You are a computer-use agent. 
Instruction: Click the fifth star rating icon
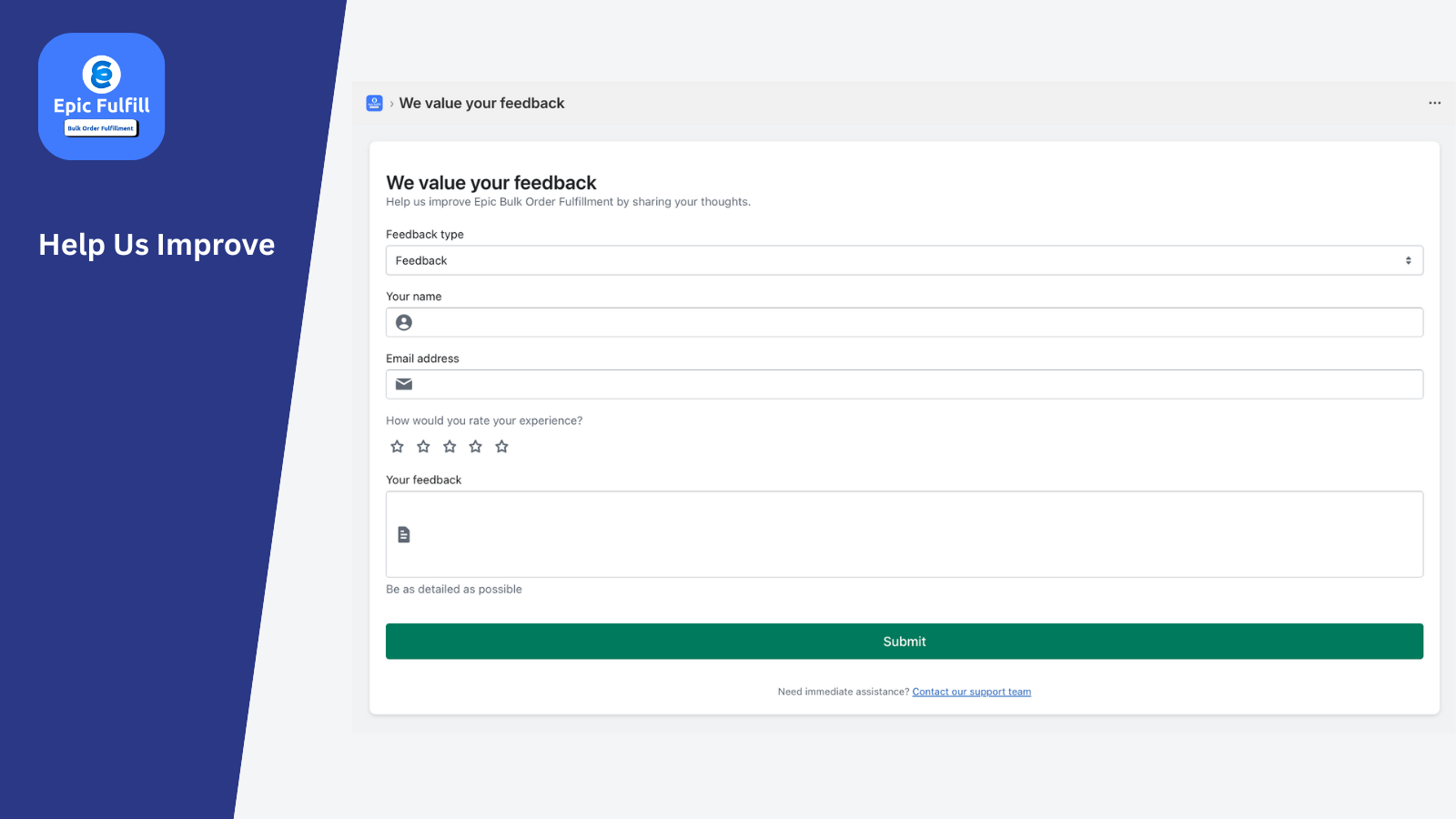[501, 446]
